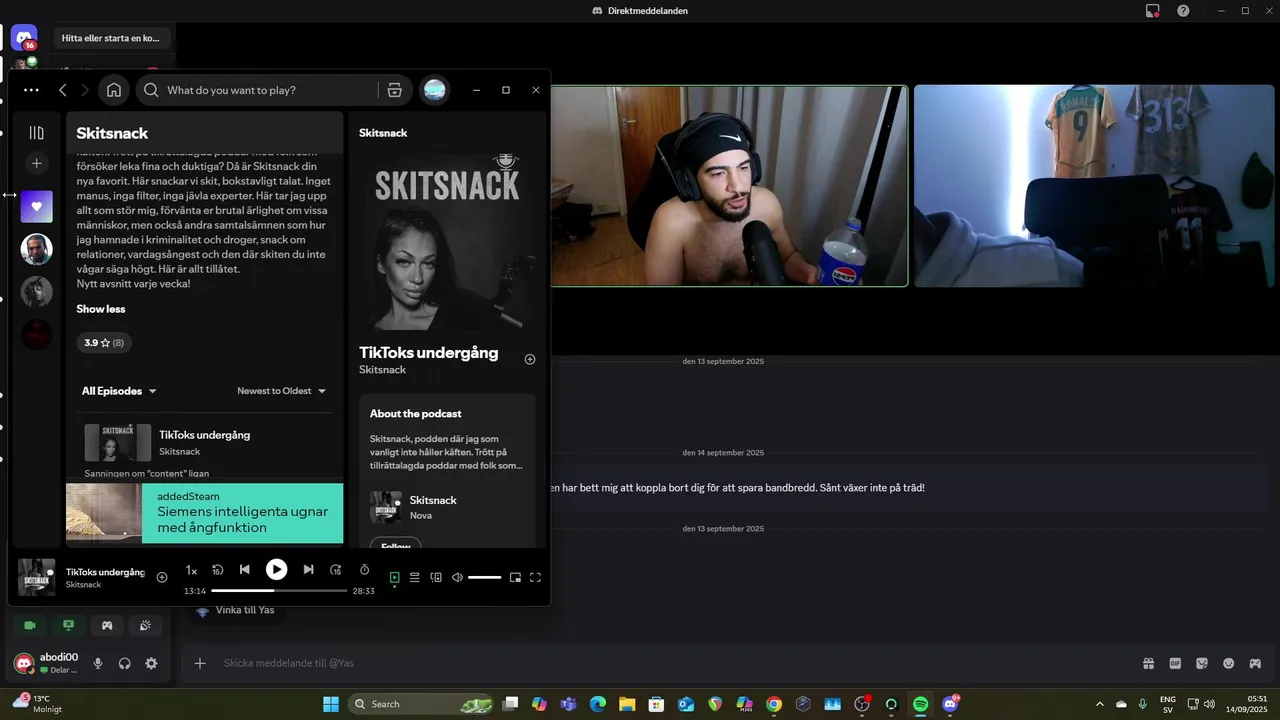Open Discord user settings gear
Screen dimensions: 1280x720
click(151, 663)
